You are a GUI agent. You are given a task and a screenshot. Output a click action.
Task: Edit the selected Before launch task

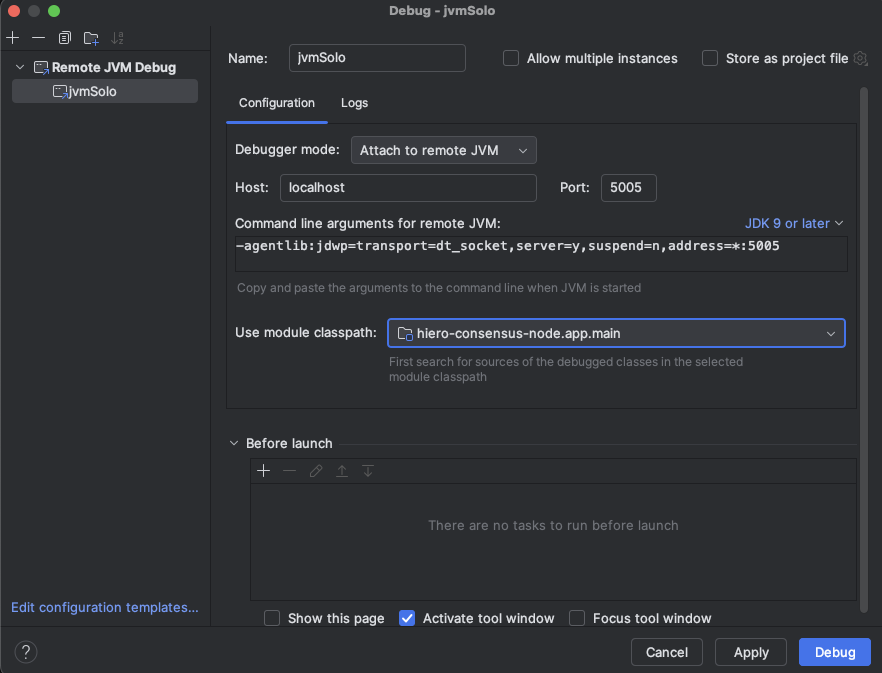pyautogui.click(x=315, y=470)
